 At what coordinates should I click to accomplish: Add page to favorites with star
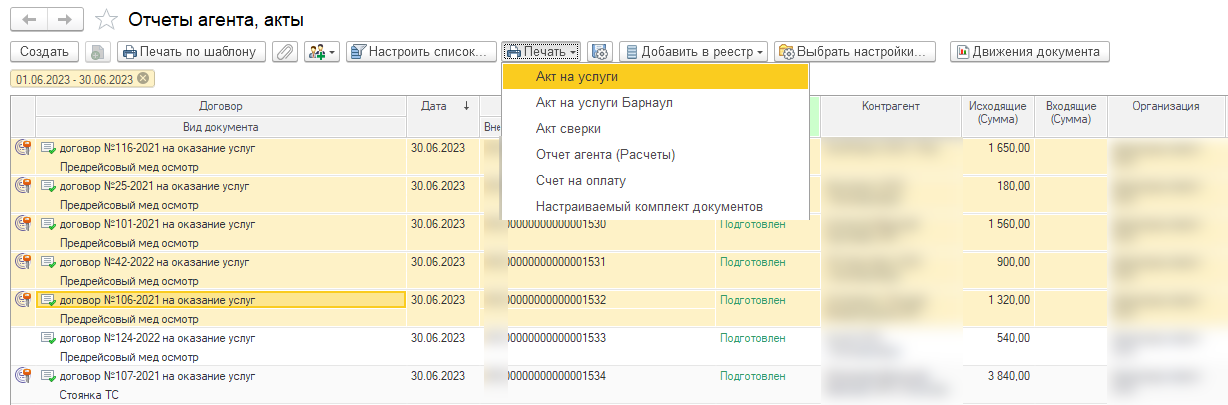tap(105, 19)
